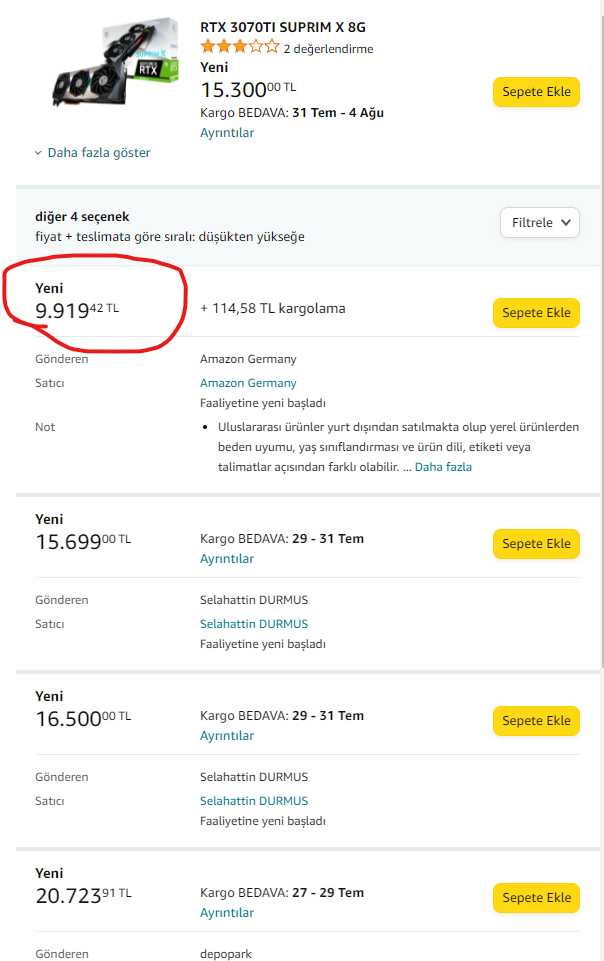
Task: Open Ayrıntılar for the 15.699 TL offer
Action: coord(227,559)
